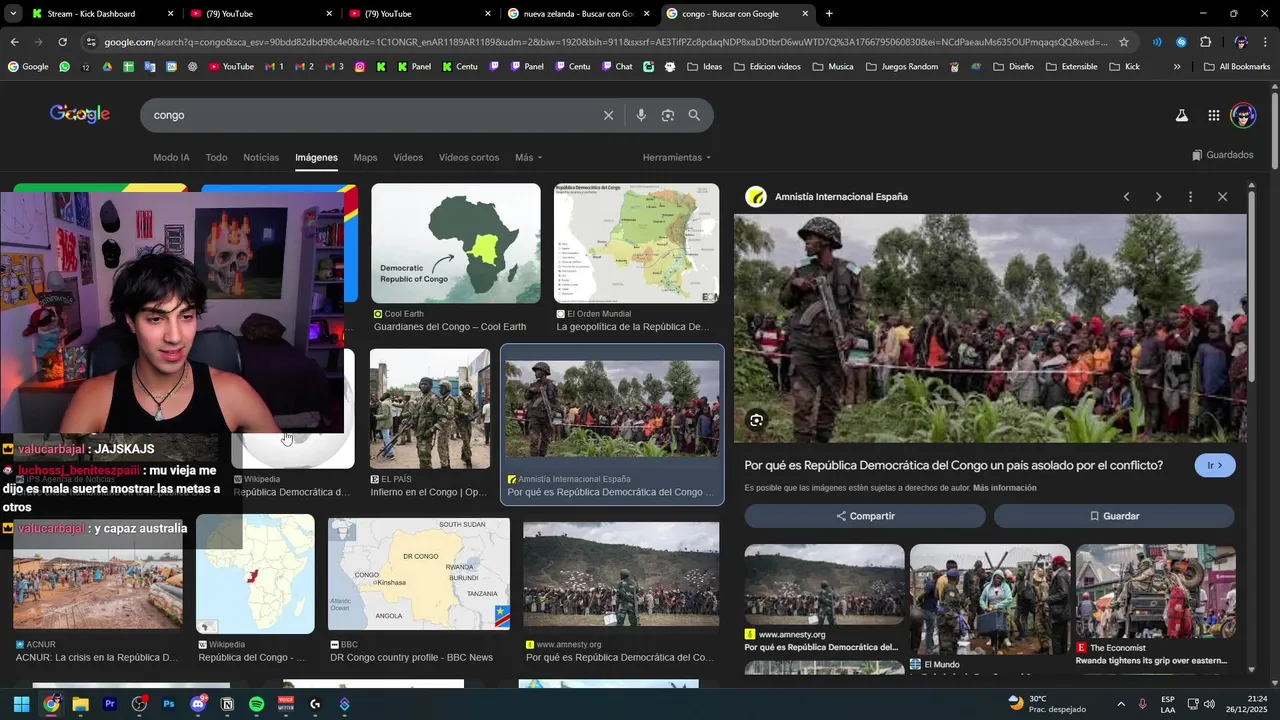Open Notion from the taskbar
Viewport: 1280px width, 720px height.
coord(227,704)
